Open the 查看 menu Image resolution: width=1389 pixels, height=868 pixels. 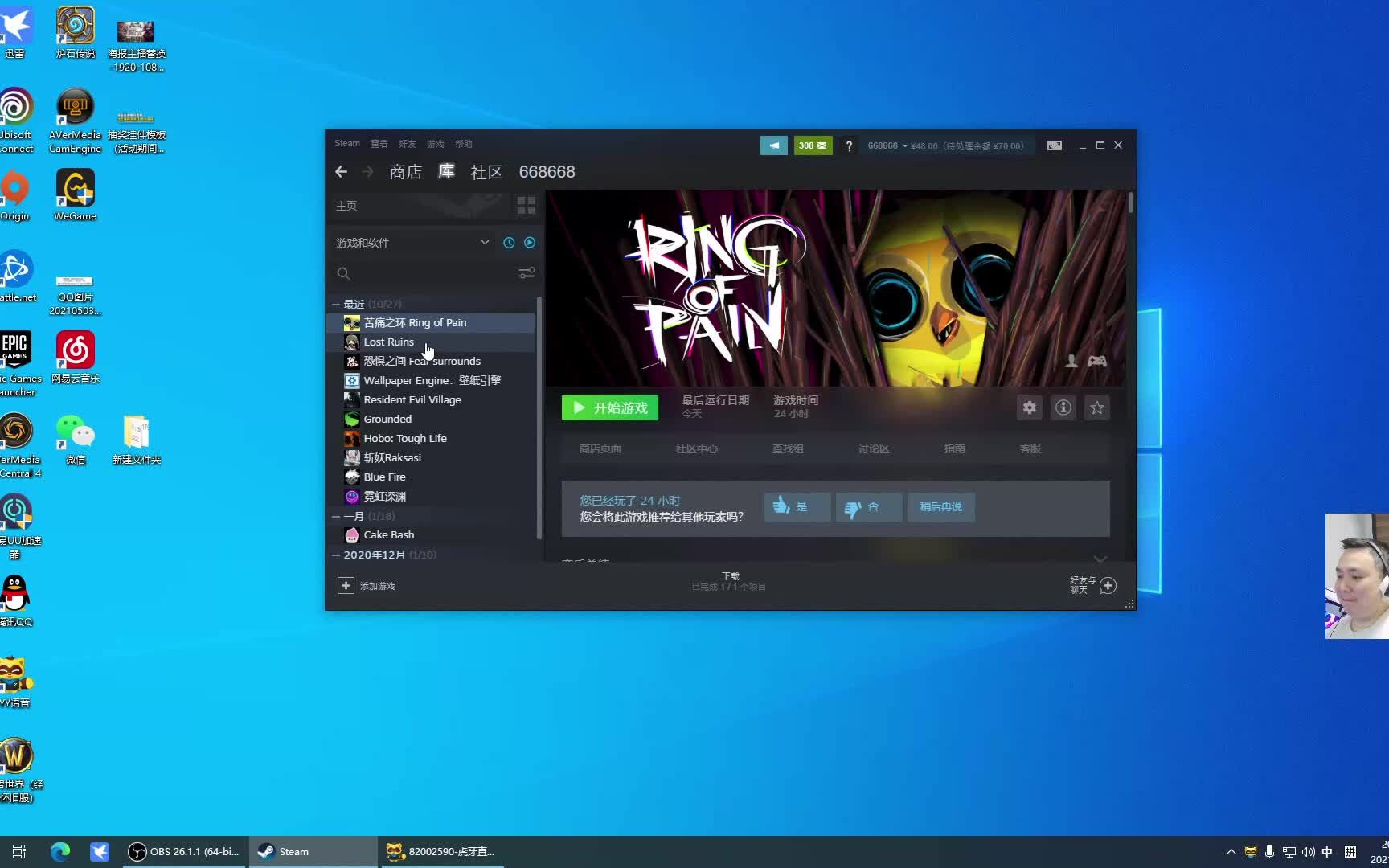pyautogui.click(x=379, y=144)
